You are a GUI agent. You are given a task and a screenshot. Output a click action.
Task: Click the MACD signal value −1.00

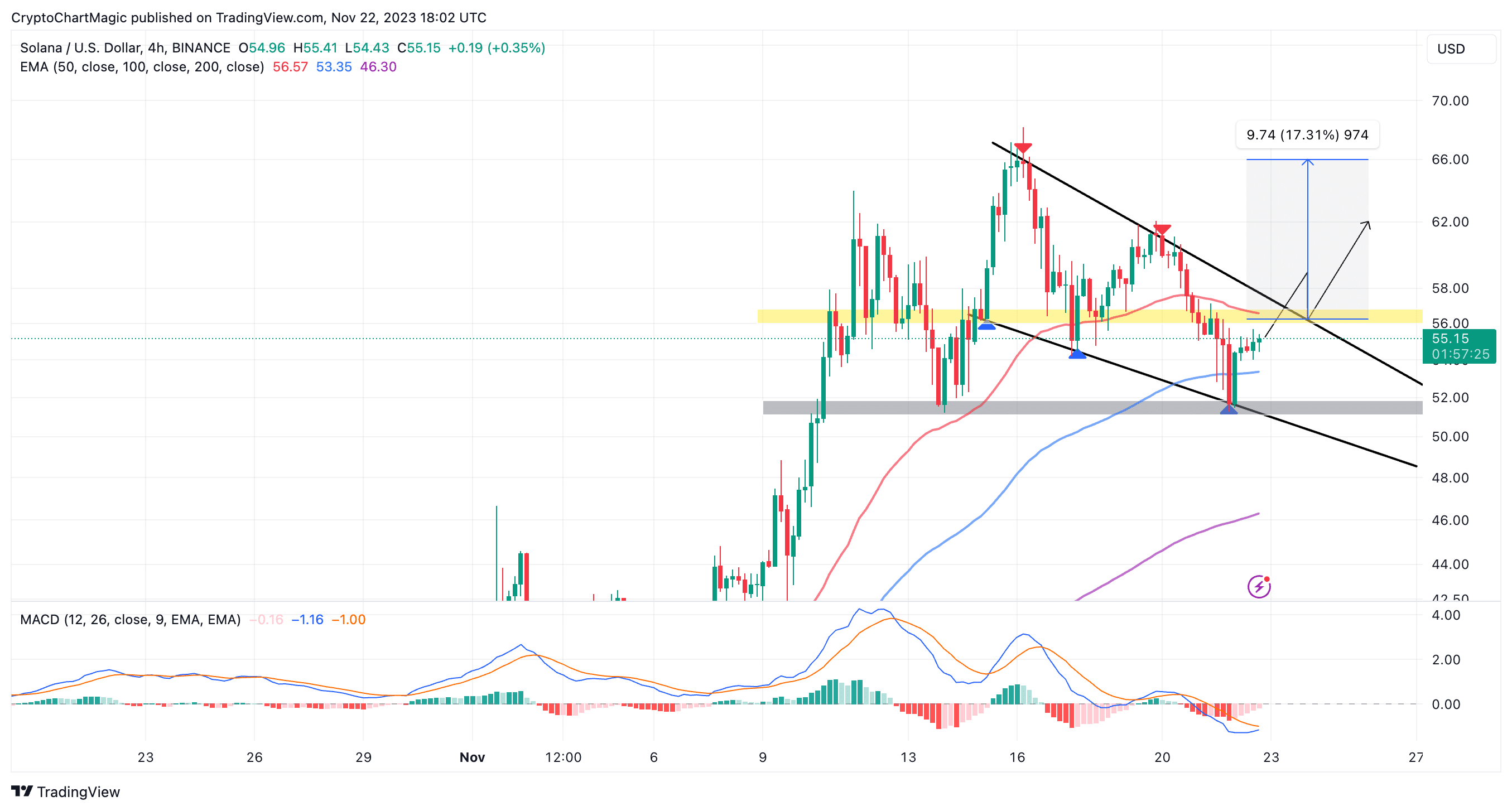pos(349,620)
